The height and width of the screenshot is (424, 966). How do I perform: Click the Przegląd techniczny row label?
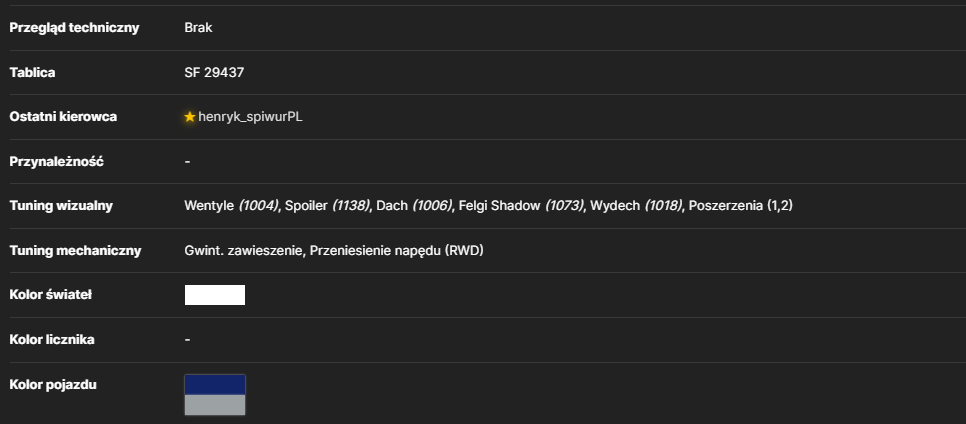(x=75, y=28)
